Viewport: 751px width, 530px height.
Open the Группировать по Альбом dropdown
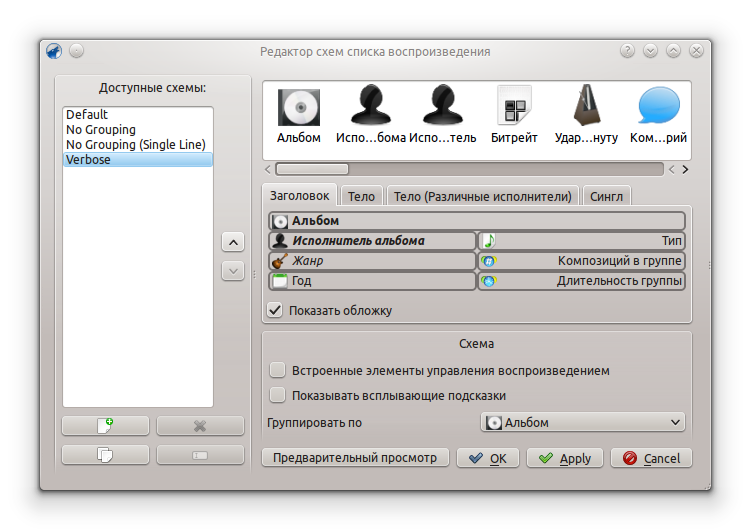coord(583,422)
